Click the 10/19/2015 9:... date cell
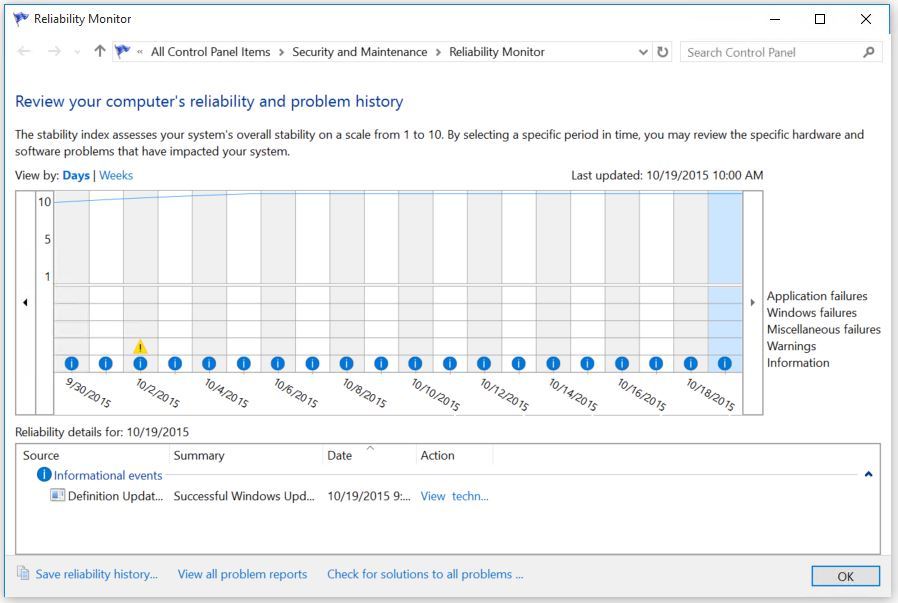Screen dimensions: 898x603 point(369,496)
